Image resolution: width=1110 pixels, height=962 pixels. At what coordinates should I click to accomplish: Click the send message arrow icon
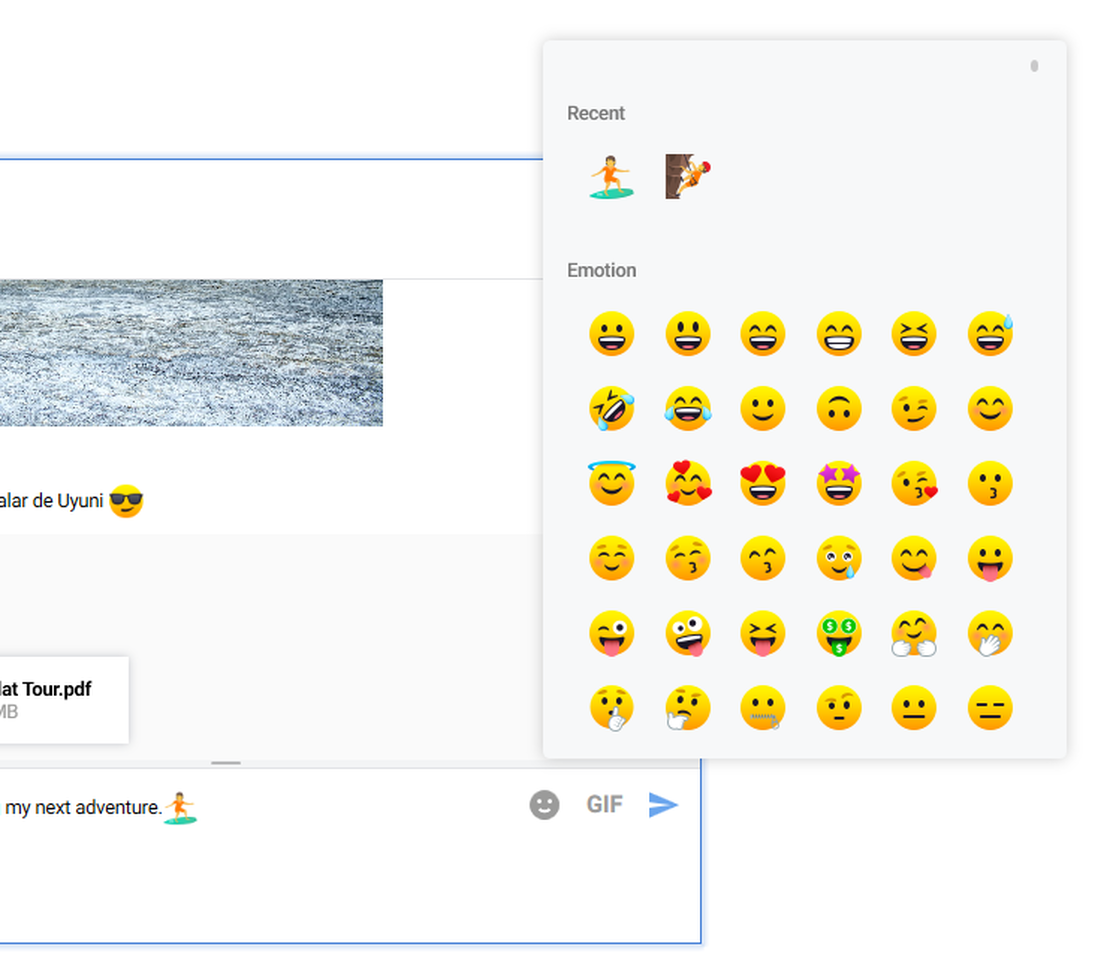[x=663, y=805]
